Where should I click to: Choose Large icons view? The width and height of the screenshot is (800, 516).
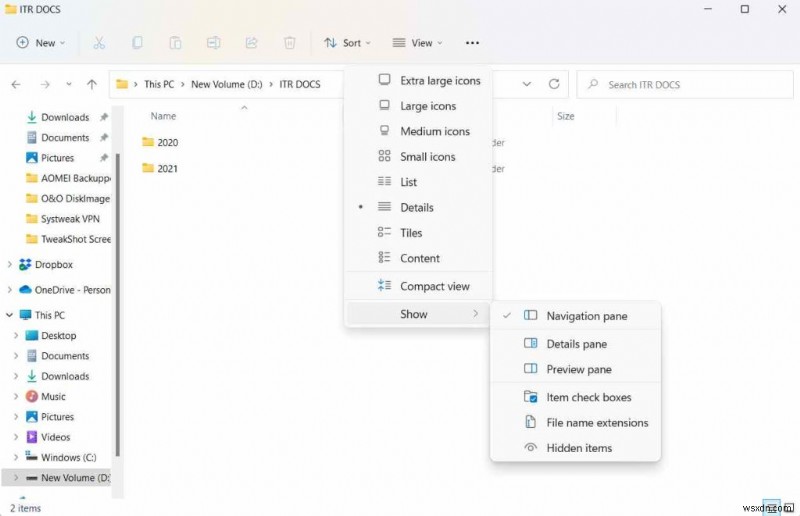(x=418, y=106)
